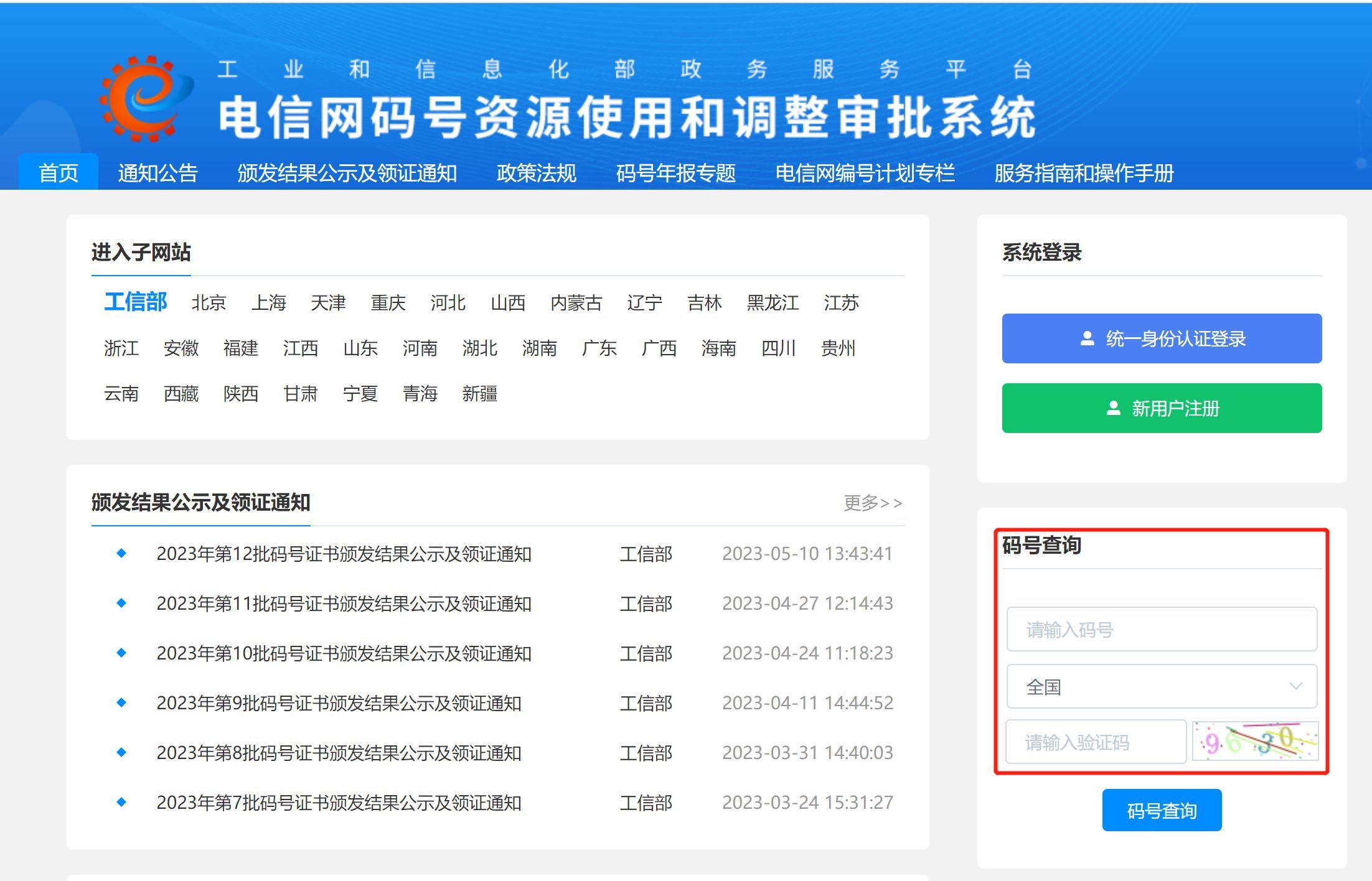Switch to the 通知公告 tab
Image resolution: width=1372 pixels, height=881 pixels.
pyautogui.click(x=156, y=174)
